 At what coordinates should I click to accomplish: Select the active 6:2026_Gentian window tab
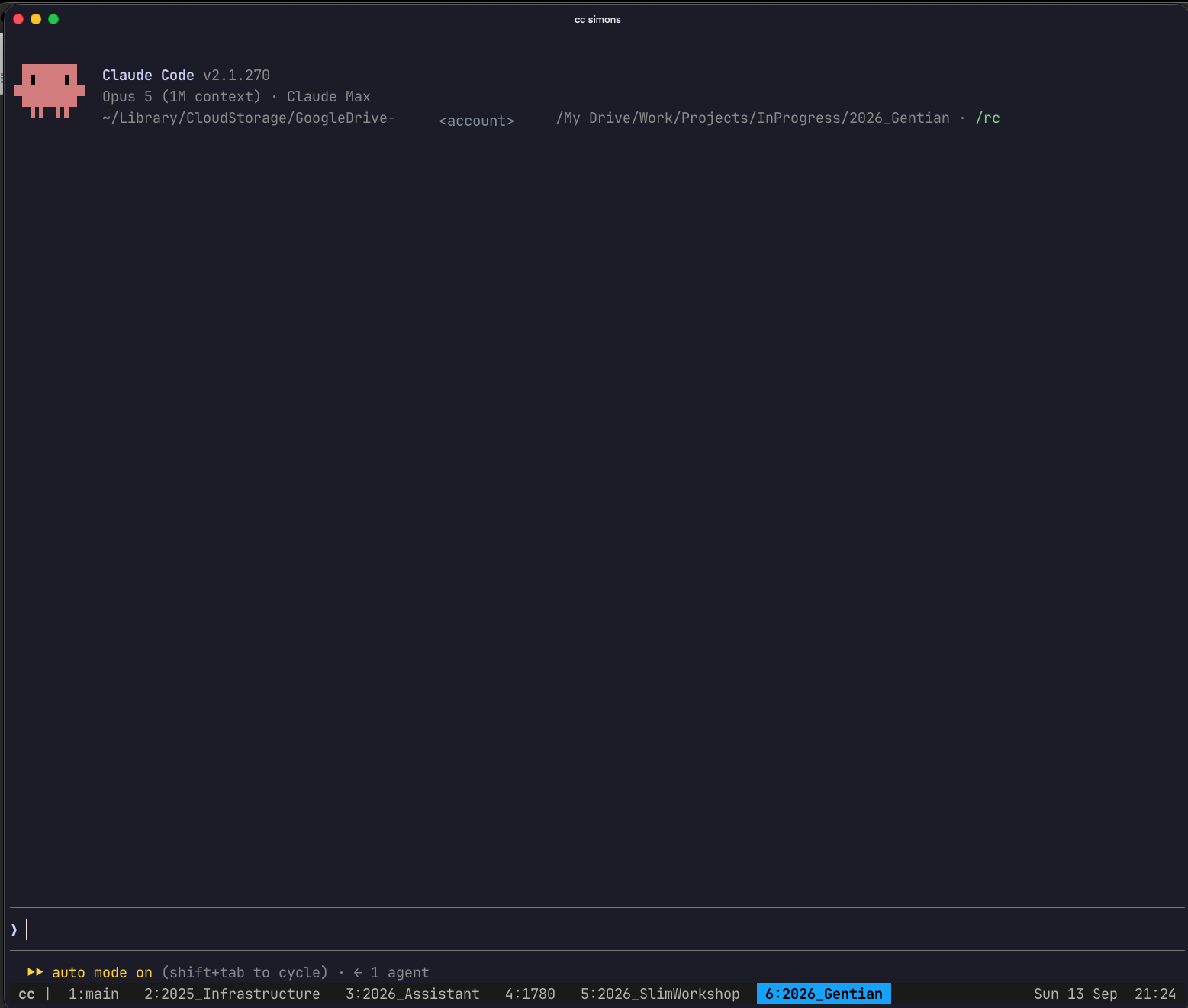click(x=824, y=994)
